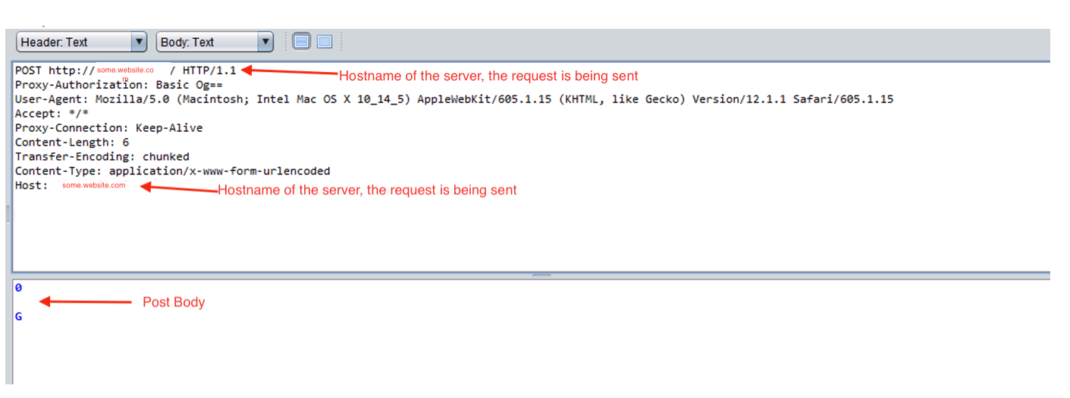Image resolution: width=1070 pixels, height=398 pixels.
Task: Click the Content-Type header line
Action: pos(172,171)
